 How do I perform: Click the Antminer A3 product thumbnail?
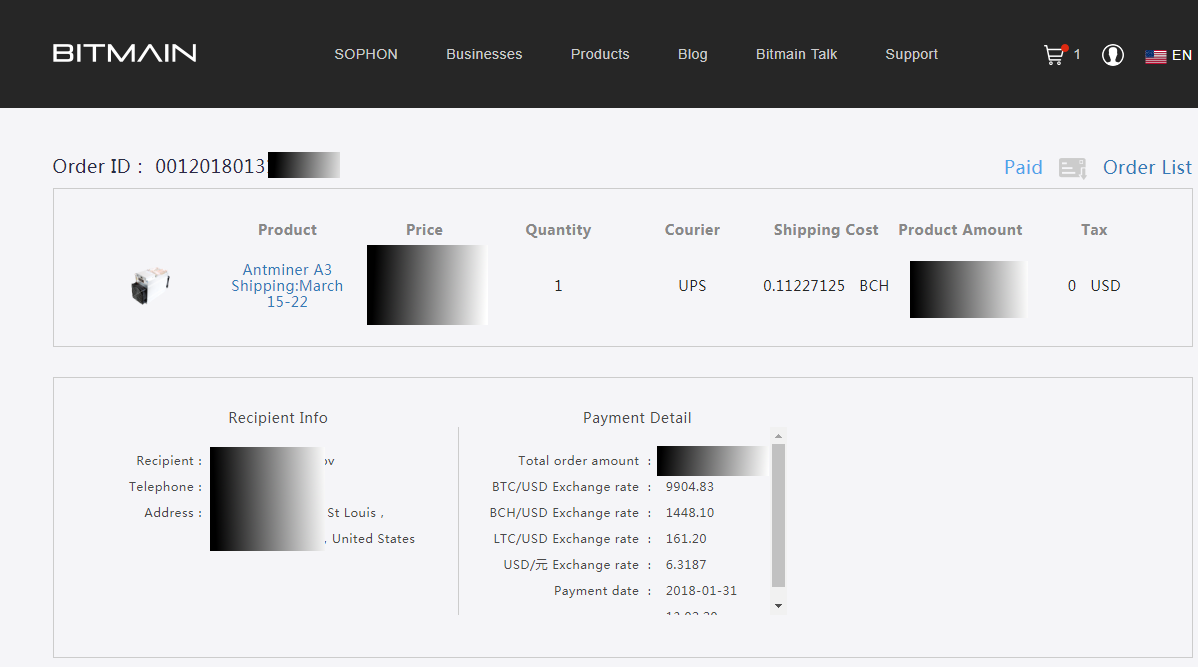tap(150, 286)
